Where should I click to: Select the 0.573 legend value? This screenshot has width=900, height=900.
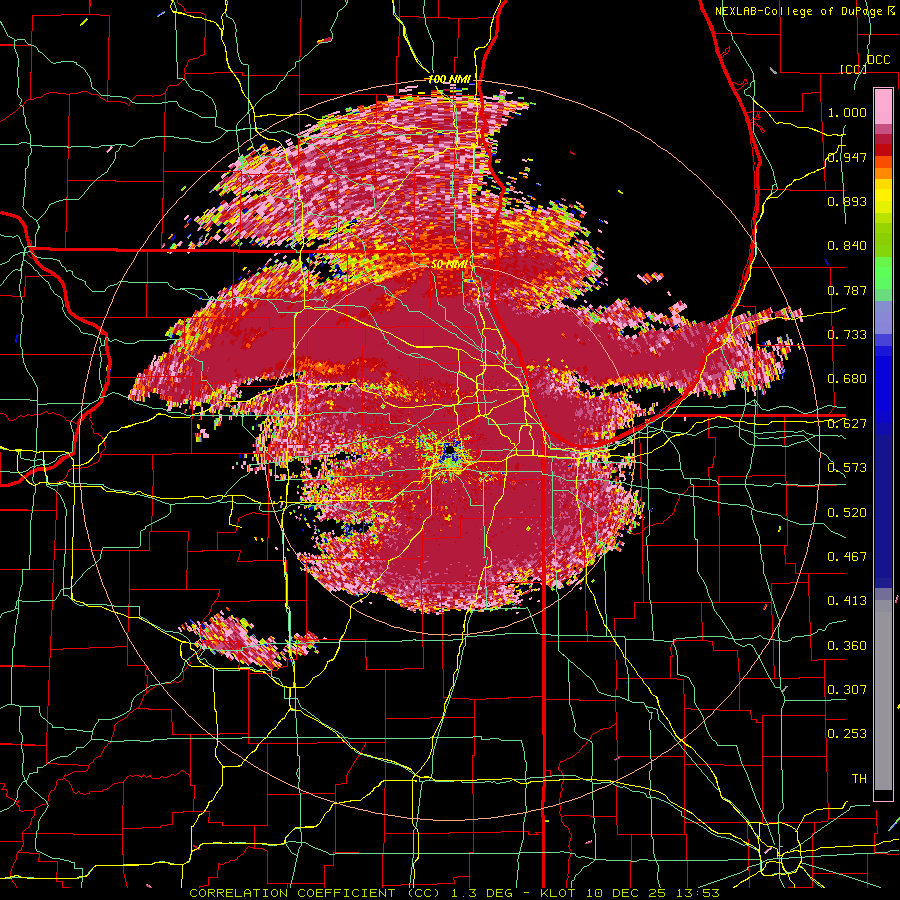(x=847, y=468)
